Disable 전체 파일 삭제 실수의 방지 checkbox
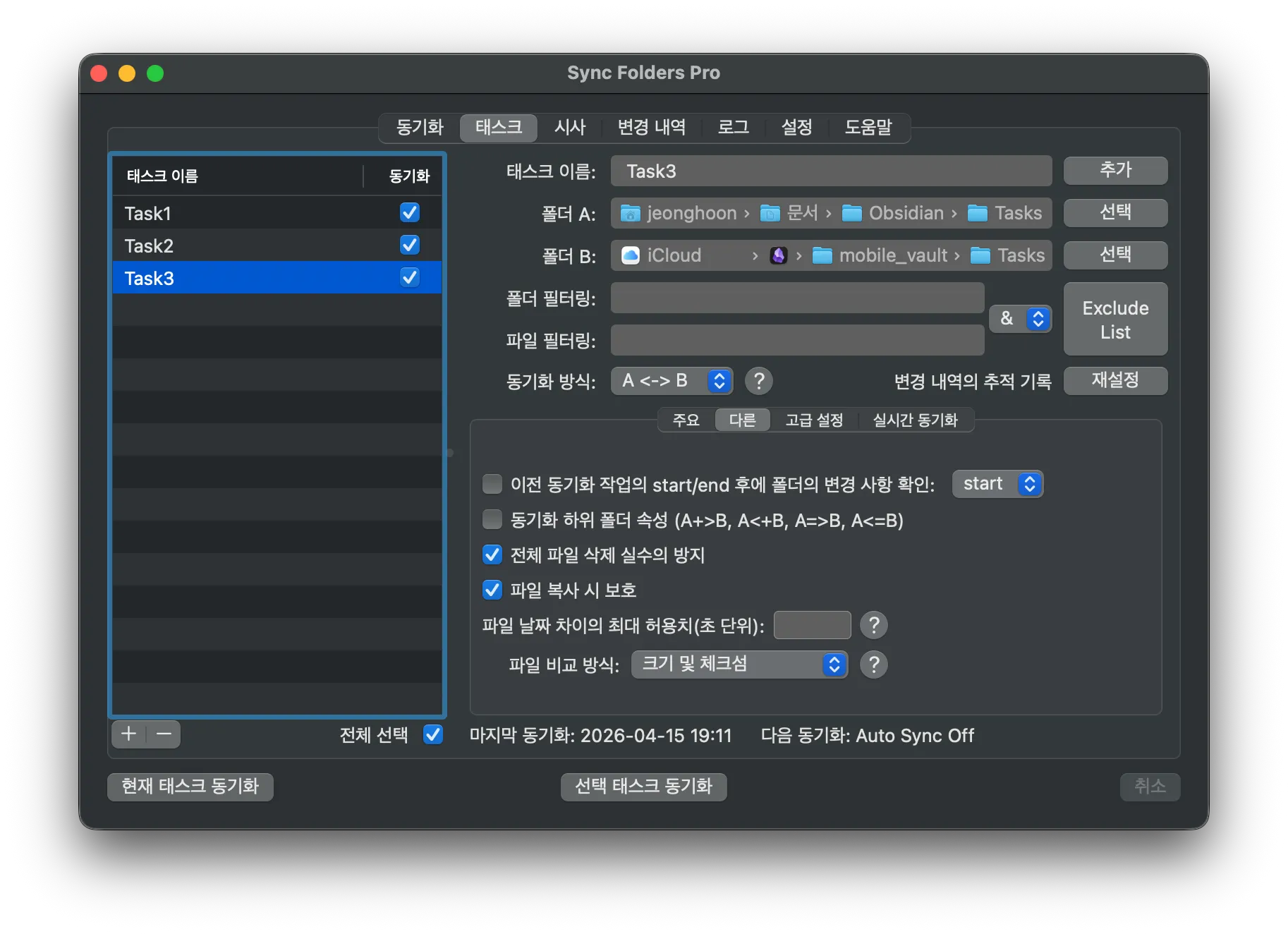The image size is (1288, 934). (492, 554)
